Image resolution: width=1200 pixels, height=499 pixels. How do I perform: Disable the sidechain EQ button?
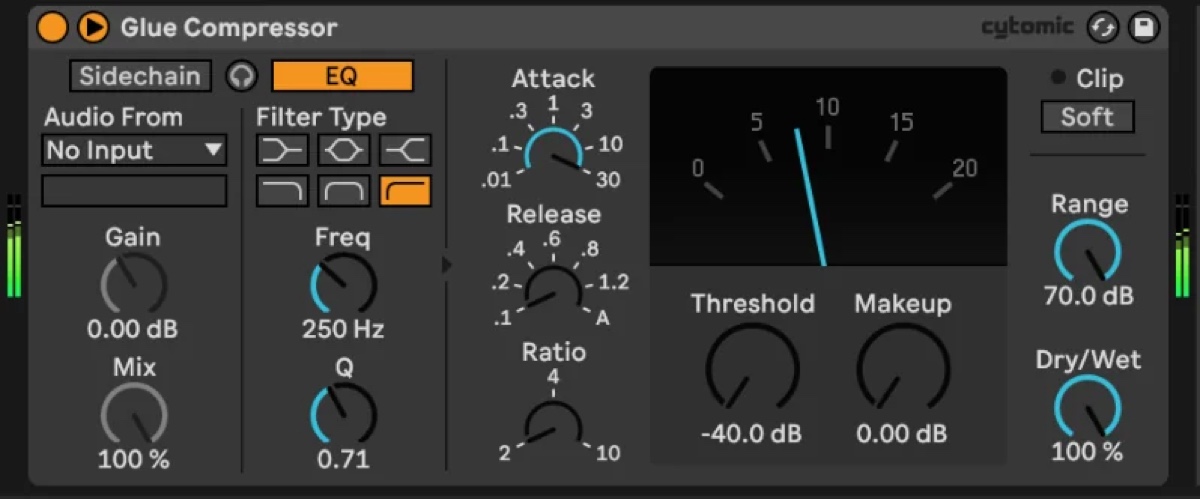pos(342,76)
